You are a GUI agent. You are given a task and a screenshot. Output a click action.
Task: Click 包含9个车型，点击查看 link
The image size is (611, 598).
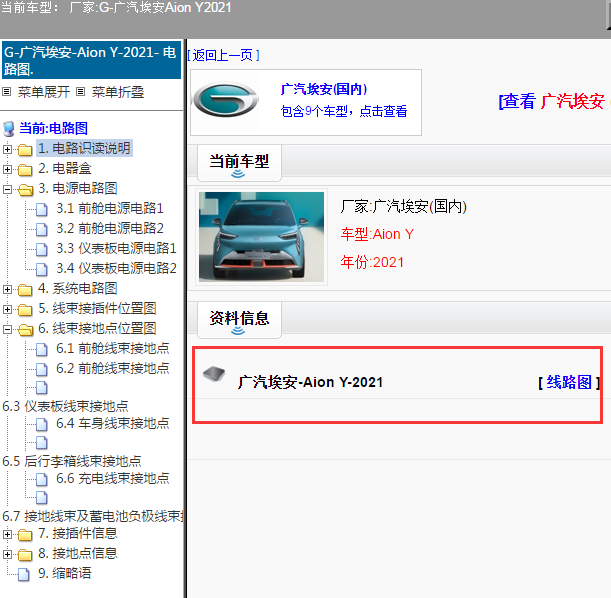click(344, 111)
